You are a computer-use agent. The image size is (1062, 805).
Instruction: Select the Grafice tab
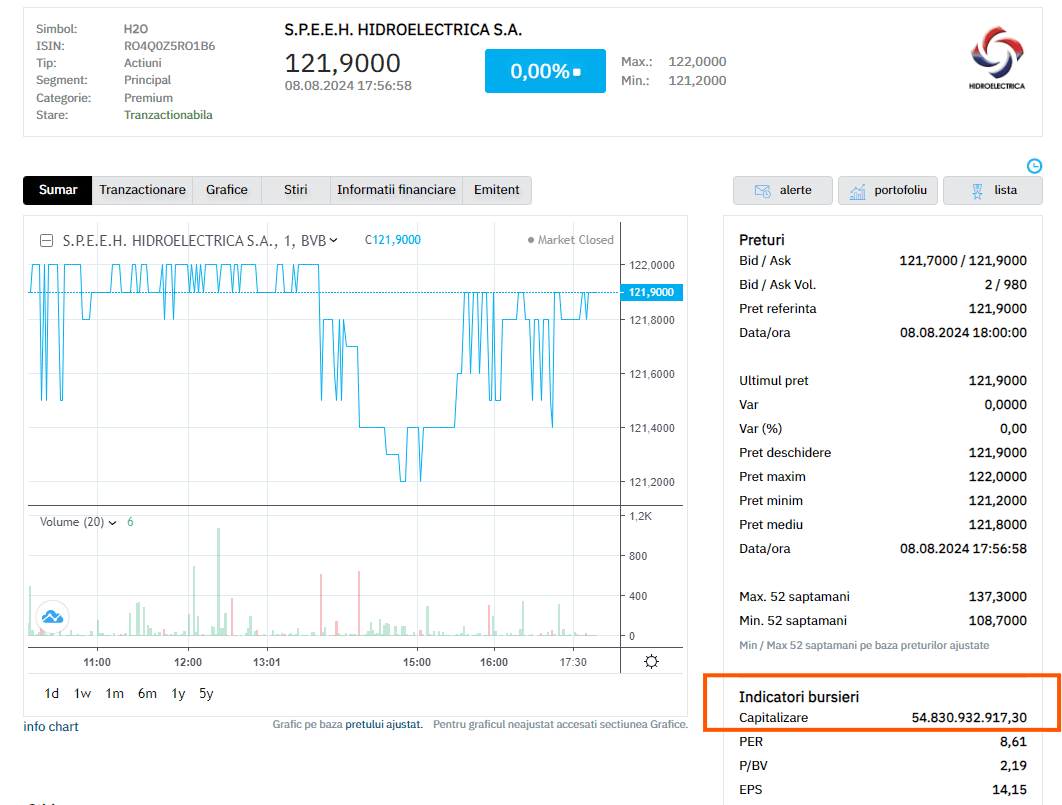[227, 190]
